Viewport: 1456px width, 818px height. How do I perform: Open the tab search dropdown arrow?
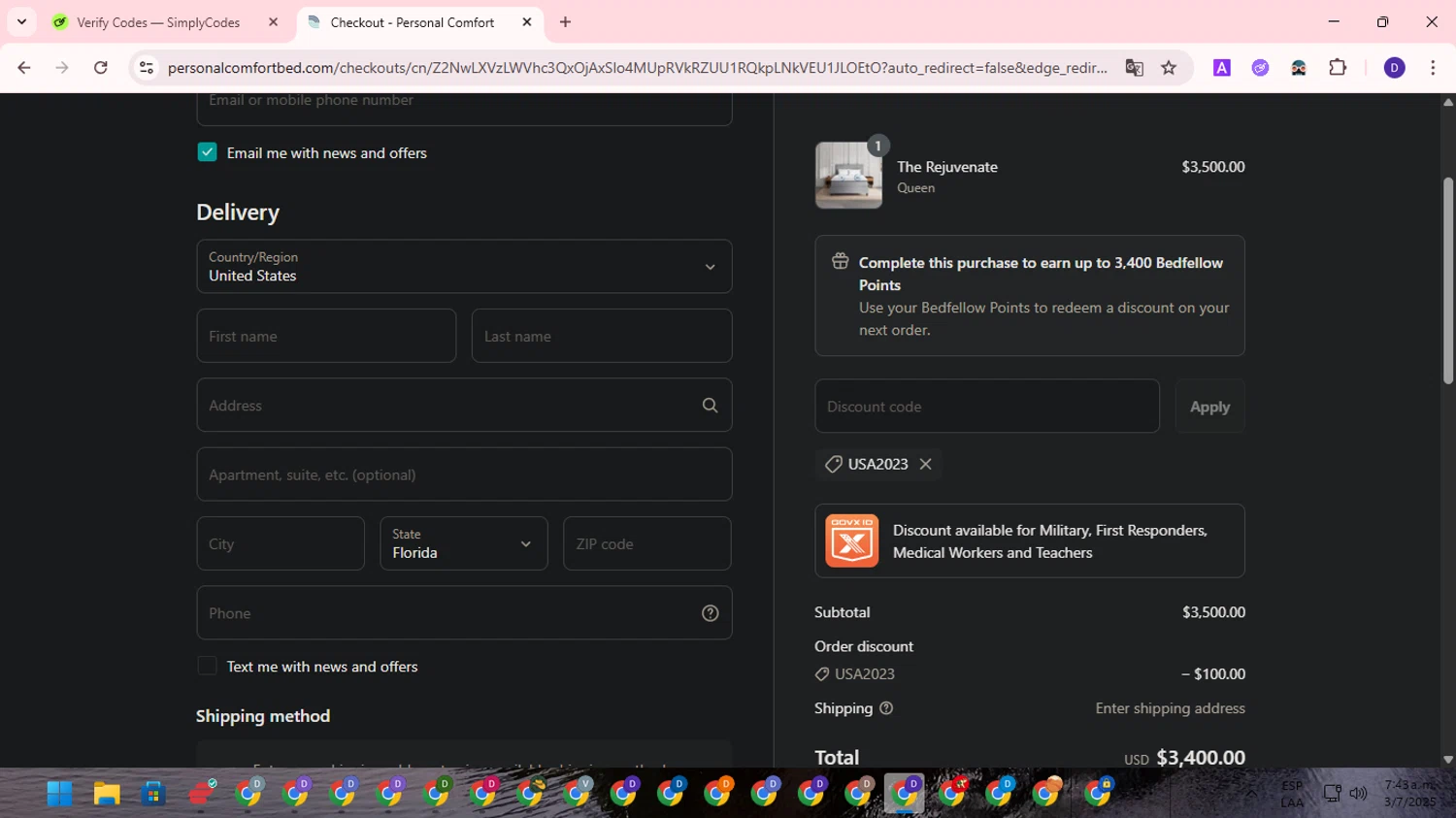[21, 22]
